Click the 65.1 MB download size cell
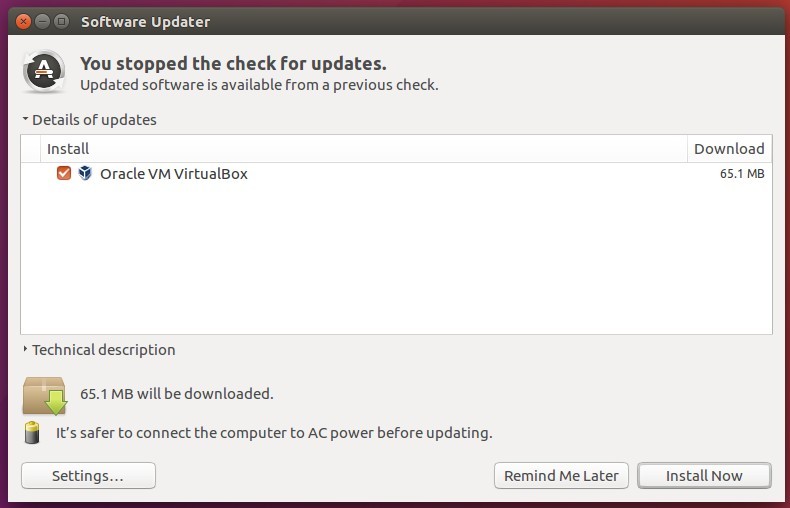790x508 pixels. [742, 173]
